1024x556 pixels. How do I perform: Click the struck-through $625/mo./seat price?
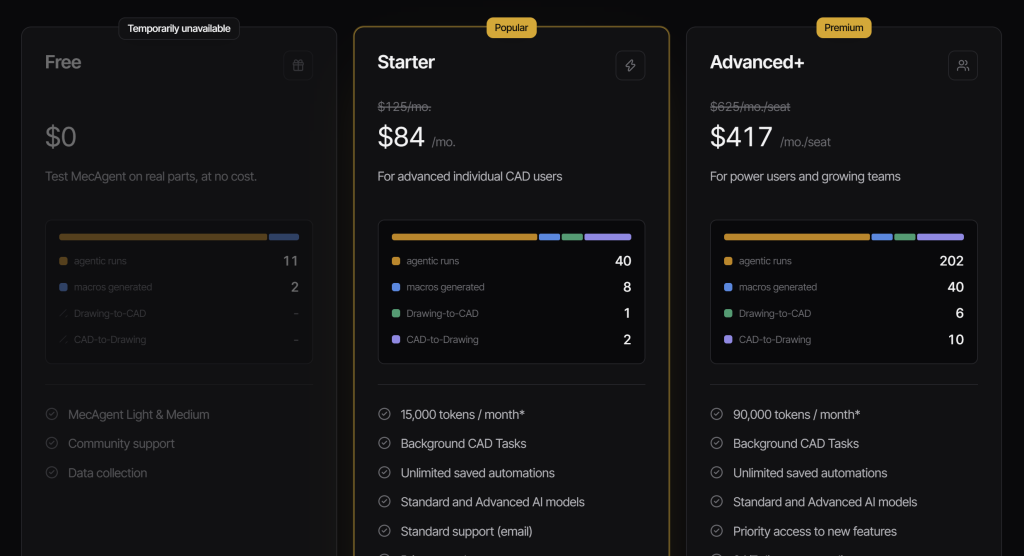tap(750, 106)
